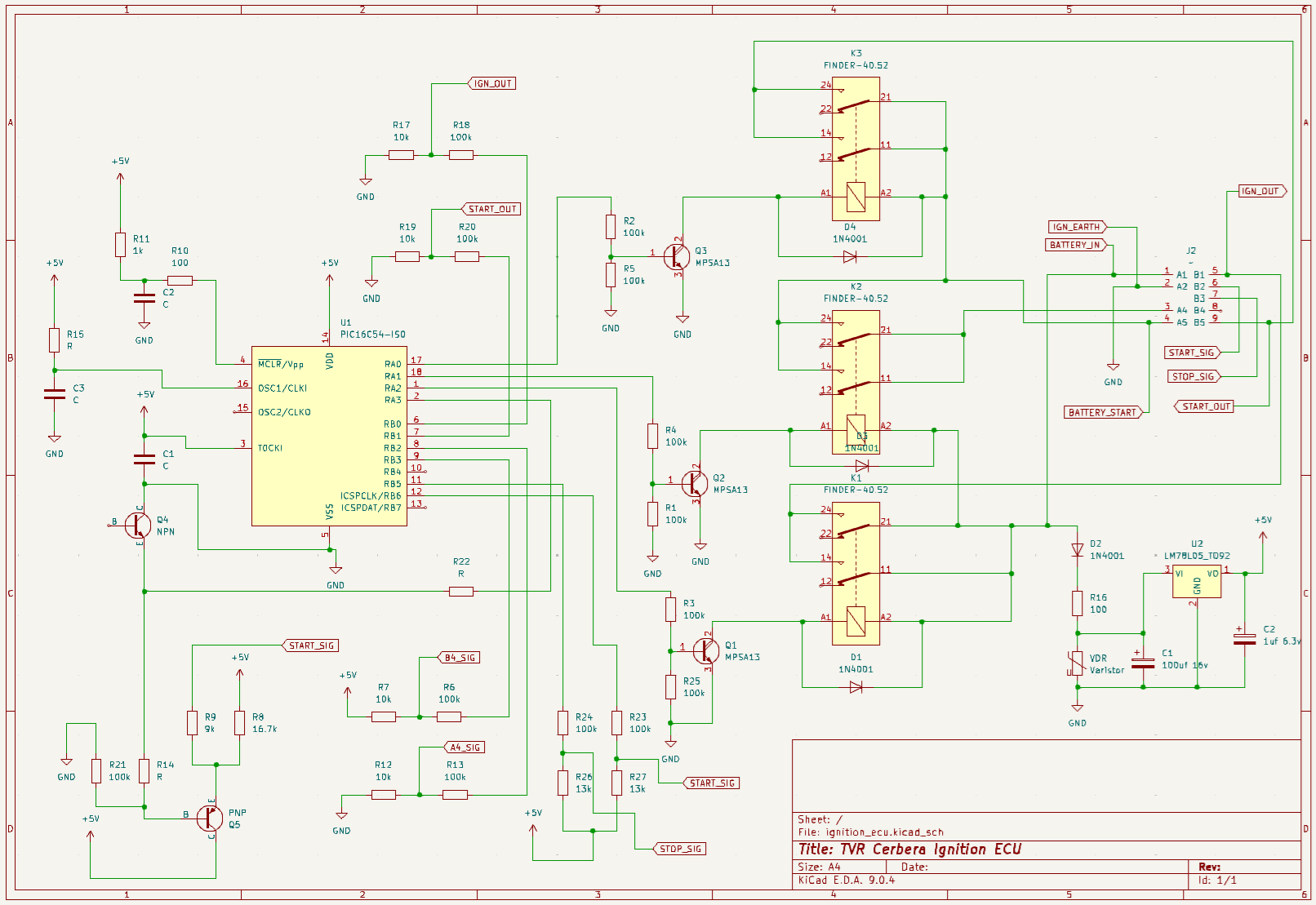
Task: Select the Q4 NPN transistor
Action: 139,526
